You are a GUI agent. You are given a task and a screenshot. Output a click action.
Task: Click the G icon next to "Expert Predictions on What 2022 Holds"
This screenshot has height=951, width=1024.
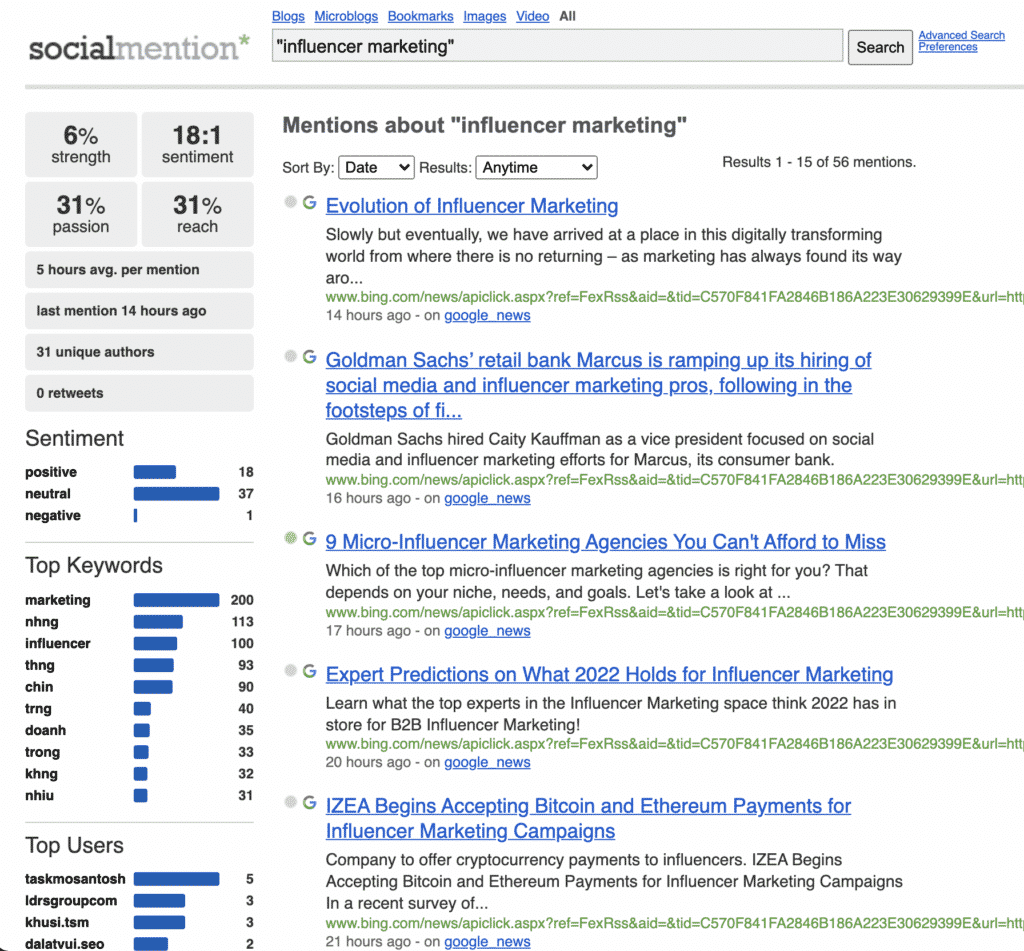309,673
